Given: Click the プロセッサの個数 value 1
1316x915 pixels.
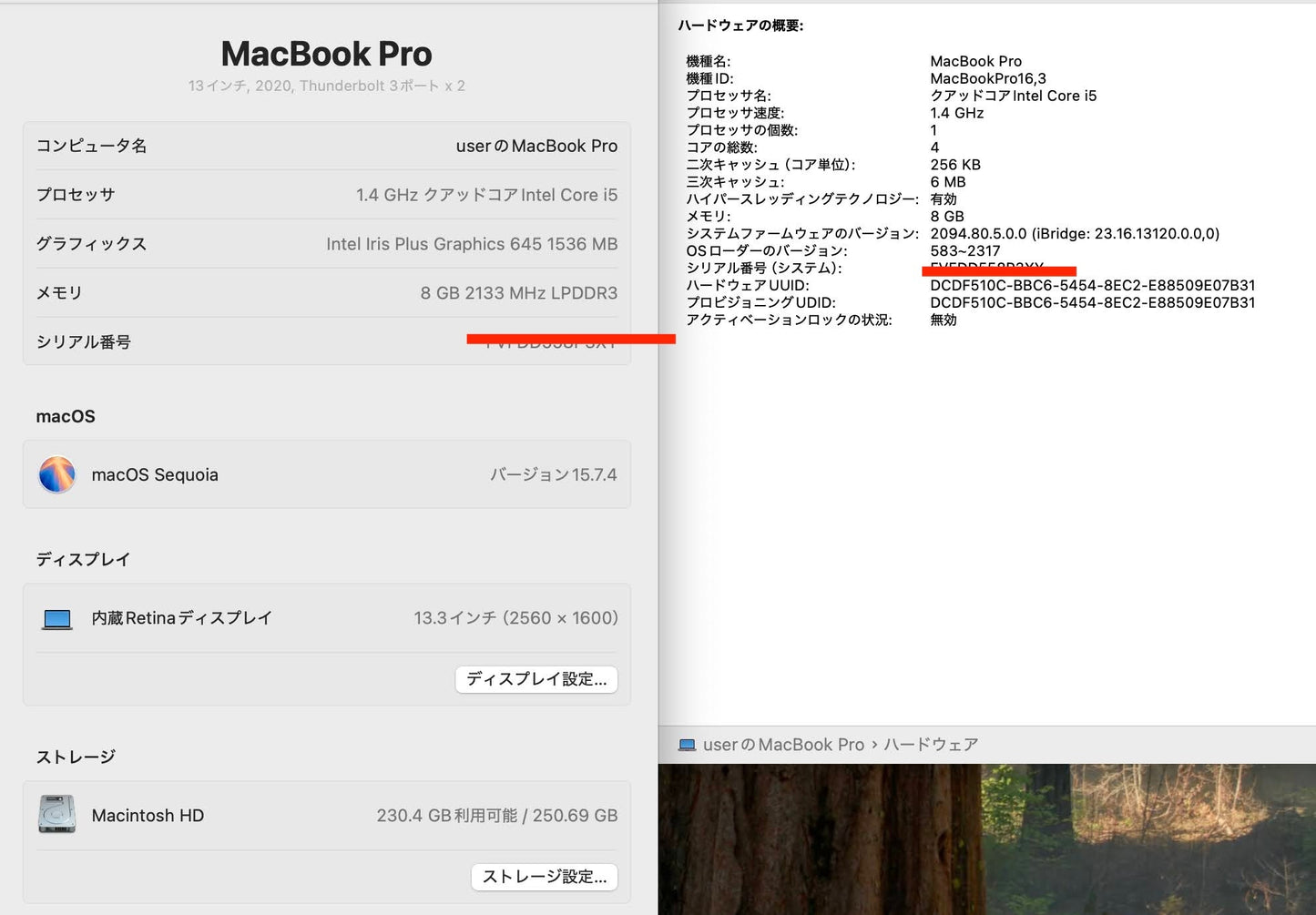Looking at the screenshot, I should (933, 130).
